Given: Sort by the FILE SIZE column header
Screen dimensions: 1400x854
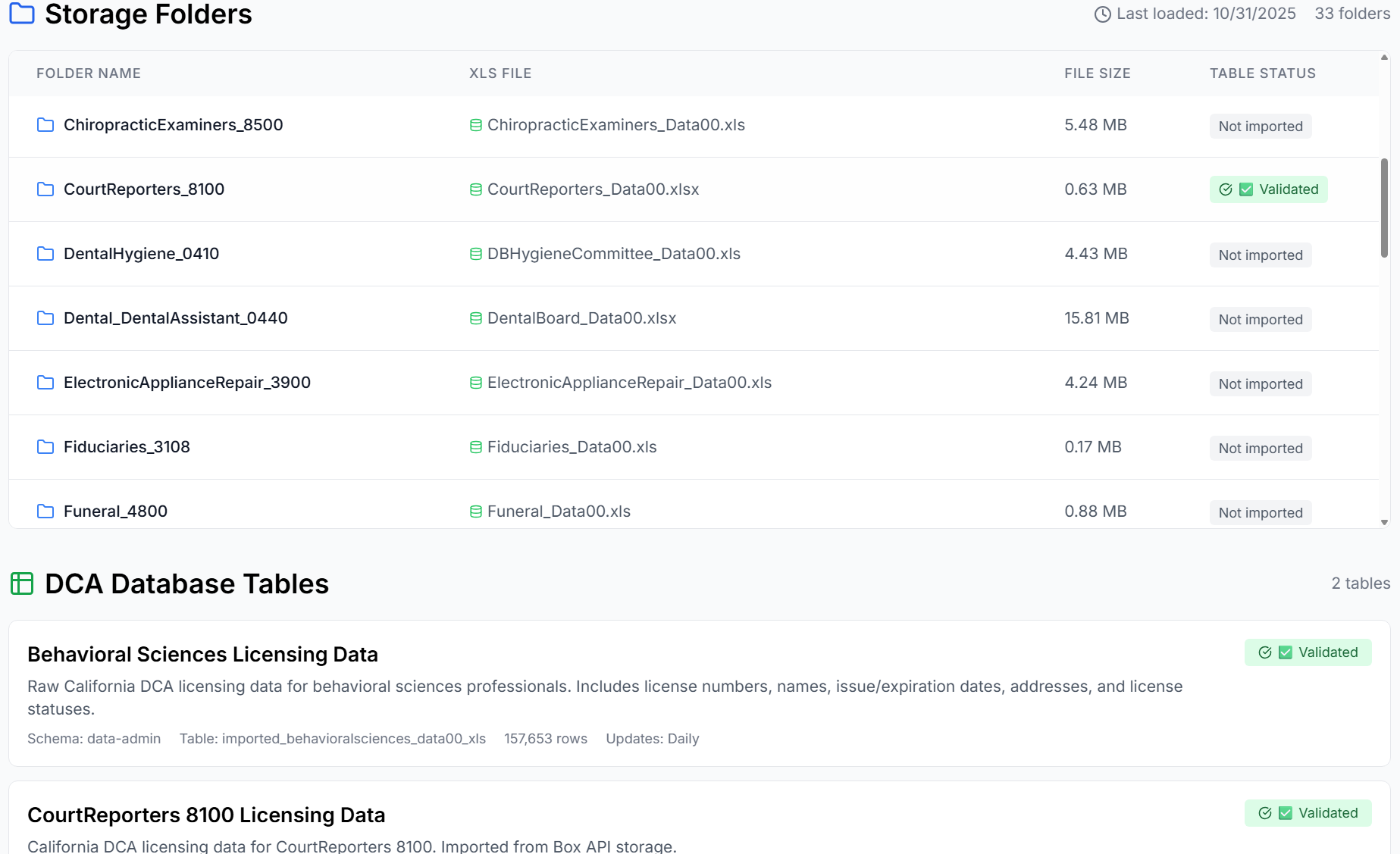Looking at the screenshot, I should (x=1097, y=74).
